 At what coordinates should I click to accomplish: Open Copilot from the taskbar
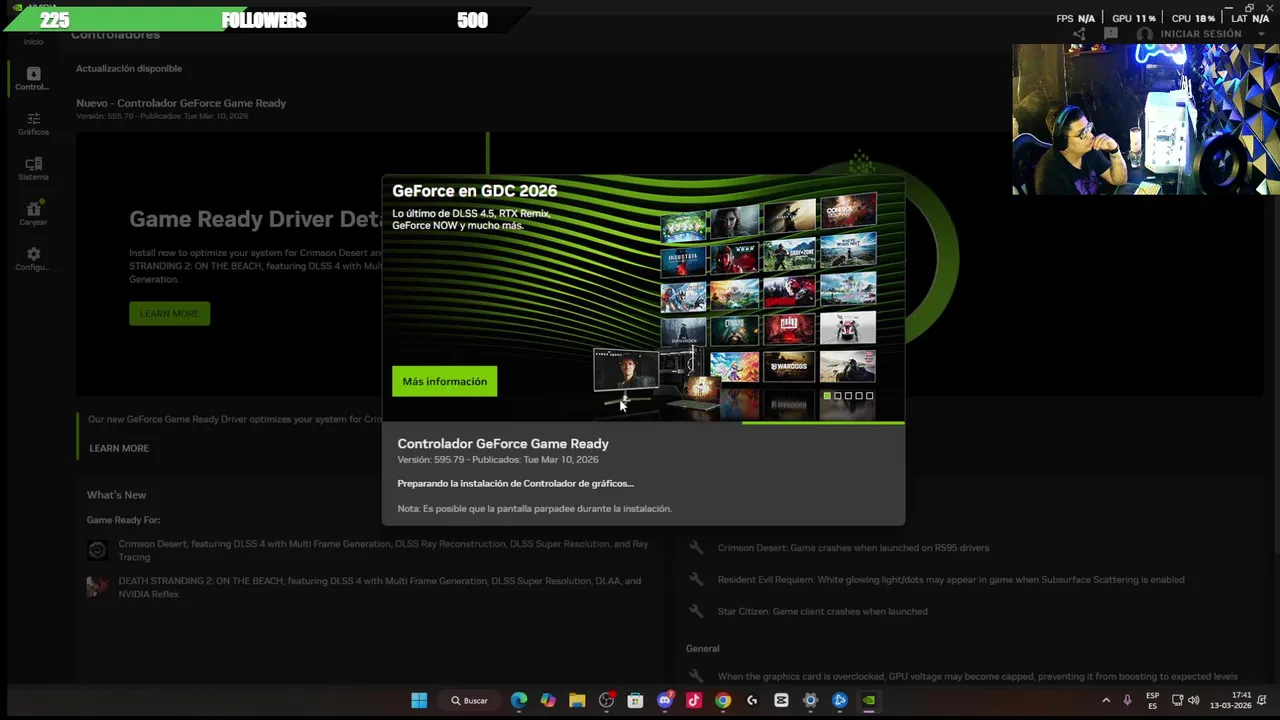(548, 700)
